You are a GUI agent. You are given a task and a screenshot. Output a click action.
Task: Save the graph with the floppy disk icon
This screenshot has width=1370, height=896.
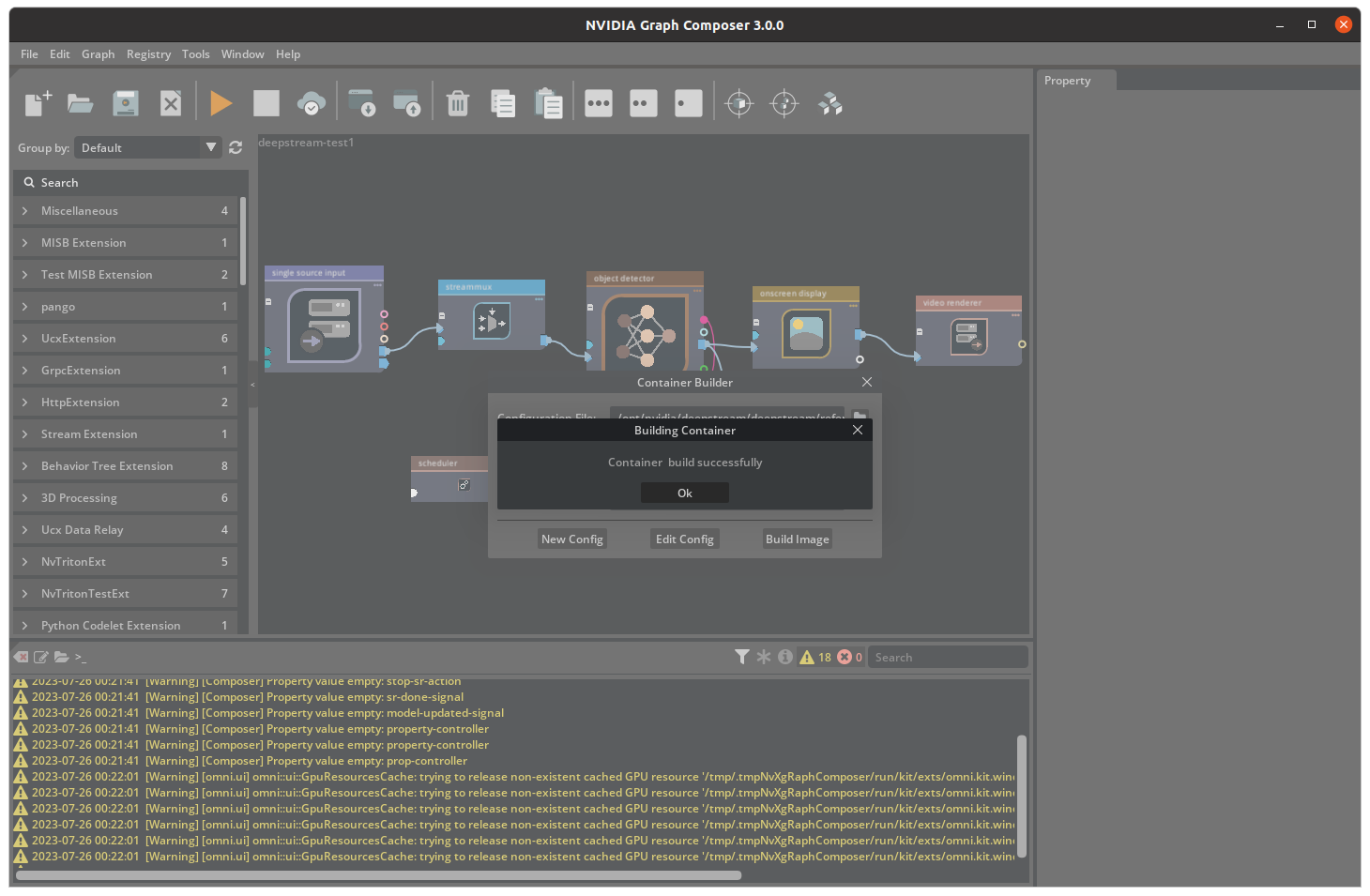(x=126, y=103)
